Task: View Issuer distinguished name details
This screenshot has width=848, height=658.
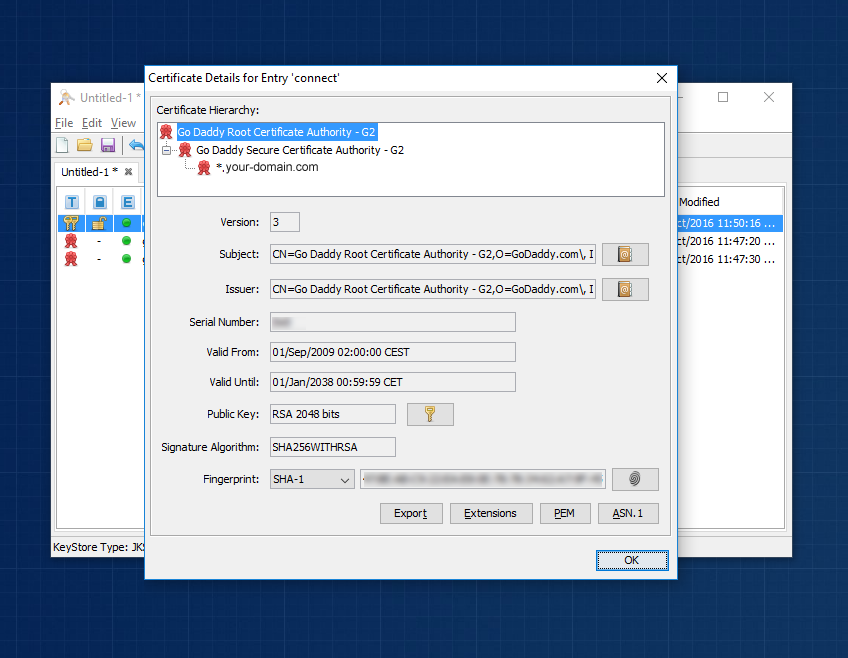Action: coord(625,289)
